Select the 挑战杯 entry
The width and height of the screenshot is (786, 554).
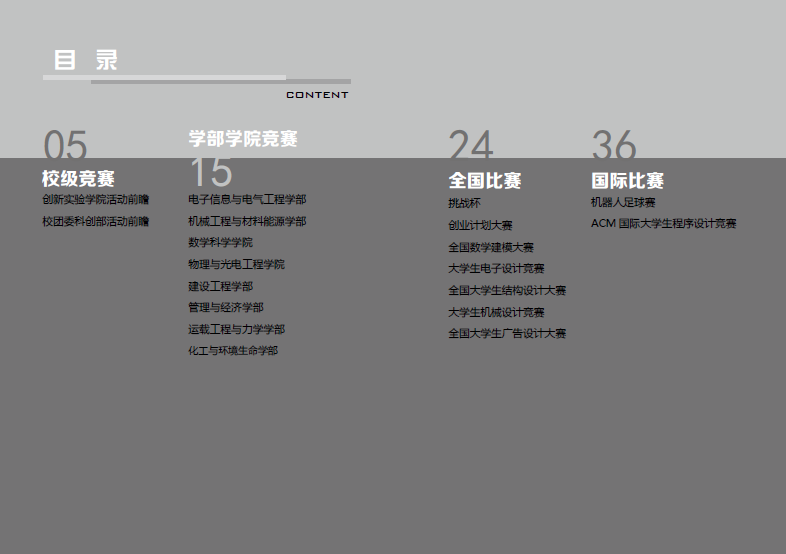pyautogui.click(x=464, y=203)
